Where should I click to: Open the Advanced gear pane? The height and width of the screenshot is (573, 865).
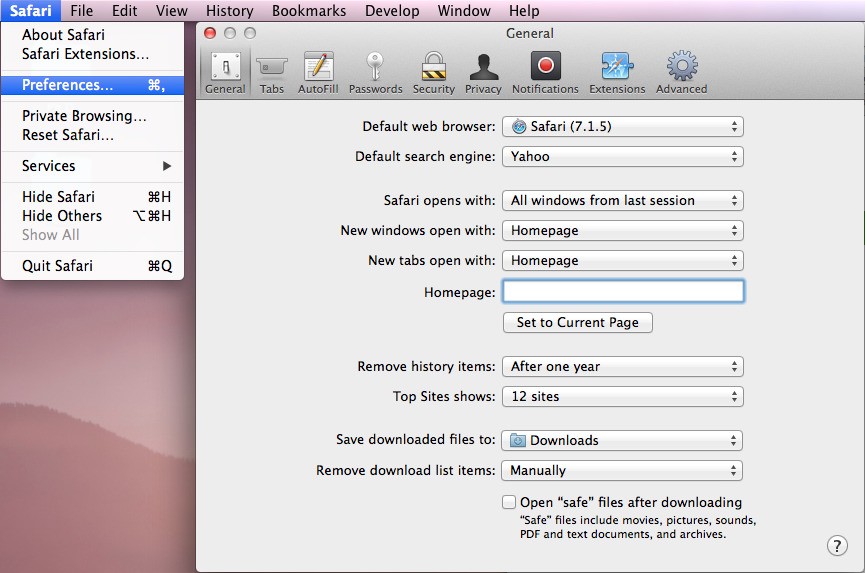pos(681,73)
